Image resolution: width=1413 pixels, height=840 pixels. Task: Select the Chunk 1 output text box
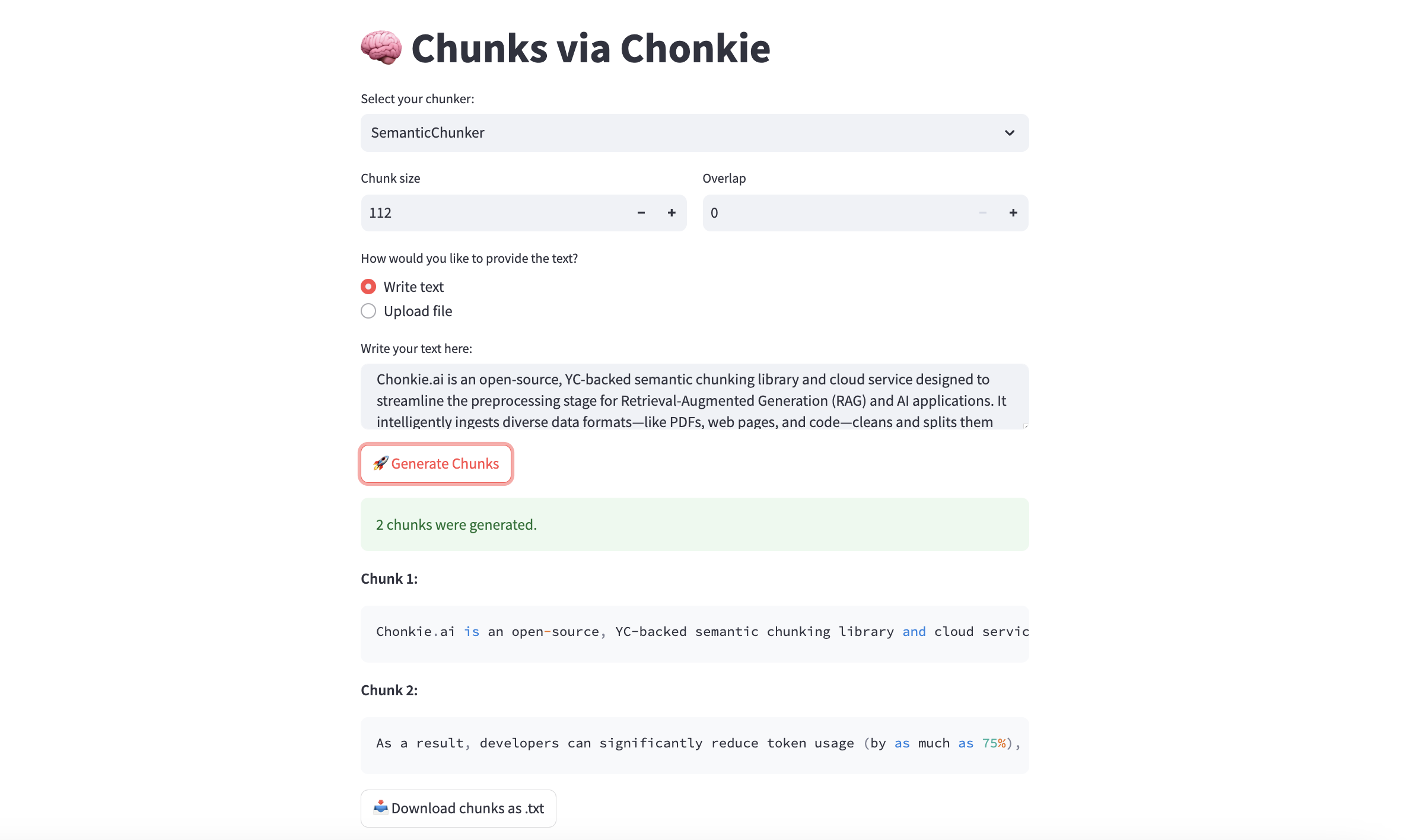coord(694,632)
